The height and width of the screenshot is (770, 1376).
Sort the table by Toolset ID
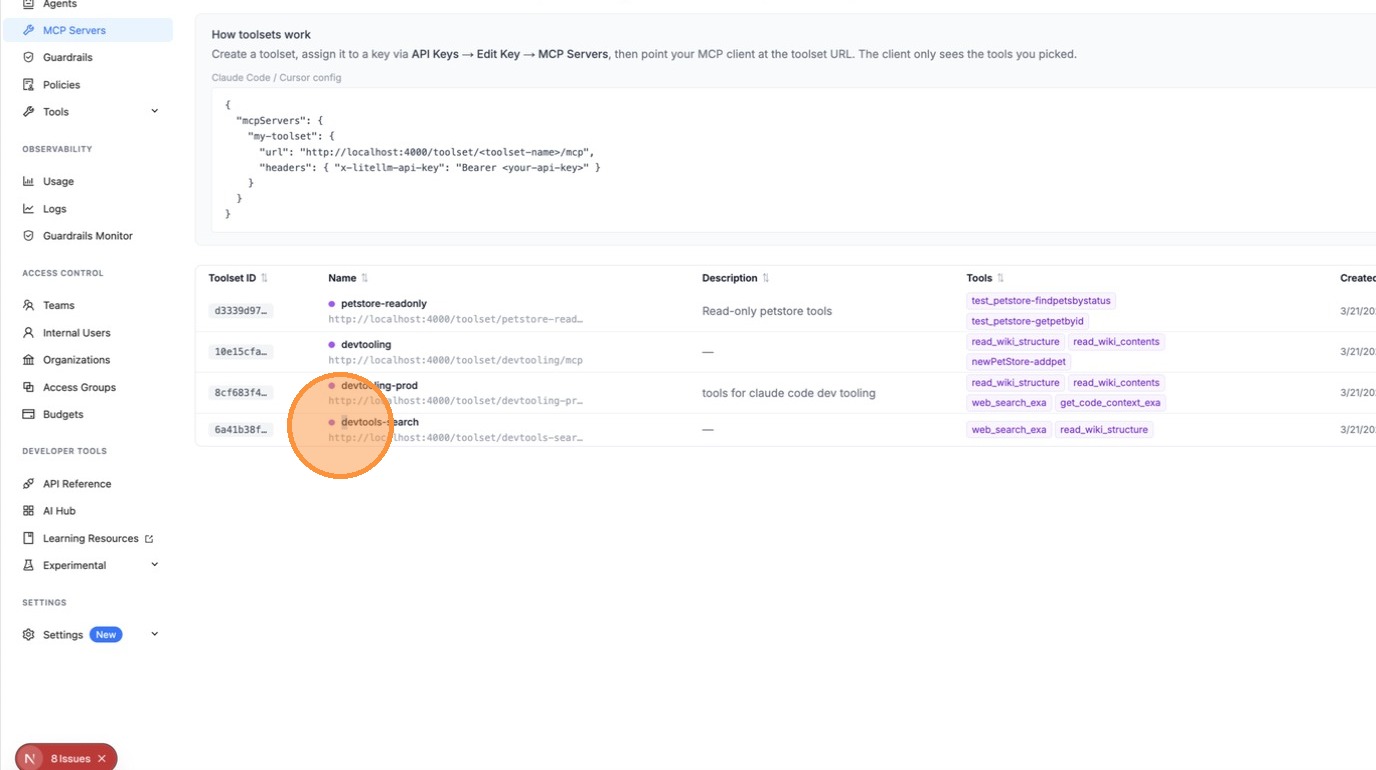(x=264, y=278)
